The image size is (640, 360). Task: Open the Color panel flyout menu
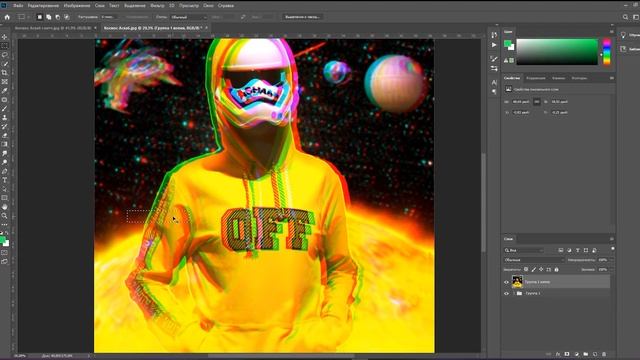[611, 31]
